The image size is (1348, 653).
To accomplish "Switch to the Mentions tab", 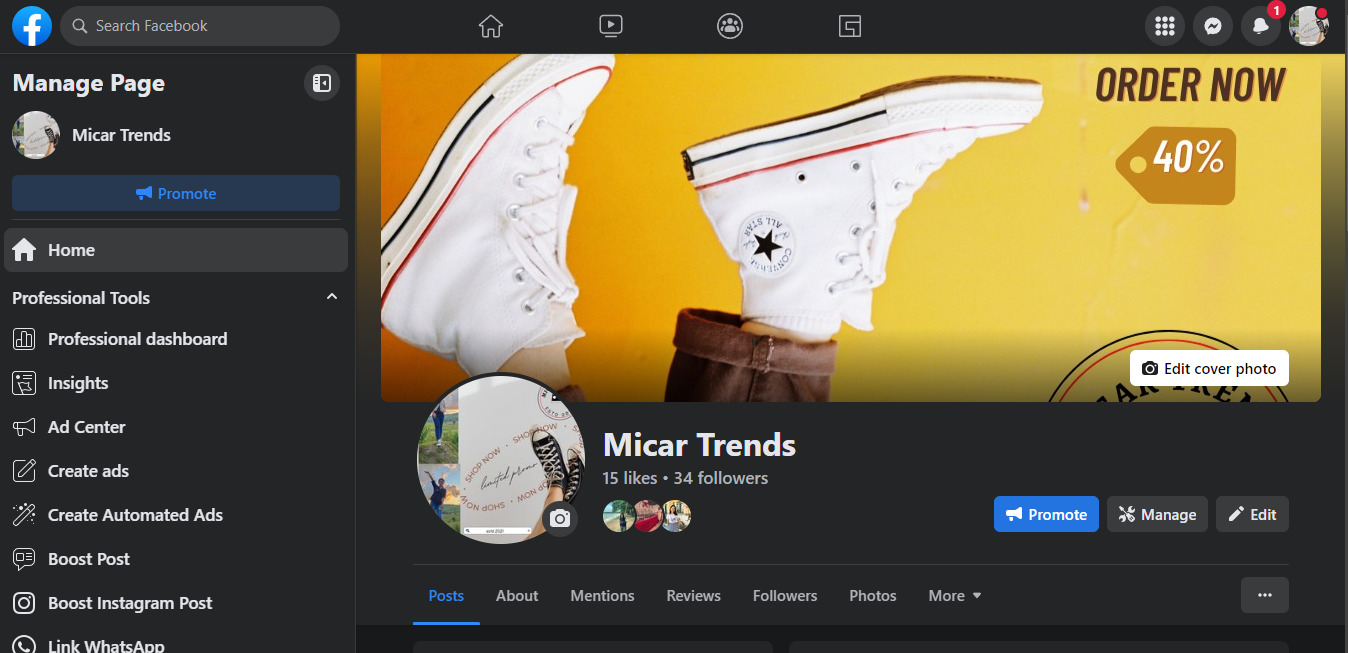I will point(602,595).
